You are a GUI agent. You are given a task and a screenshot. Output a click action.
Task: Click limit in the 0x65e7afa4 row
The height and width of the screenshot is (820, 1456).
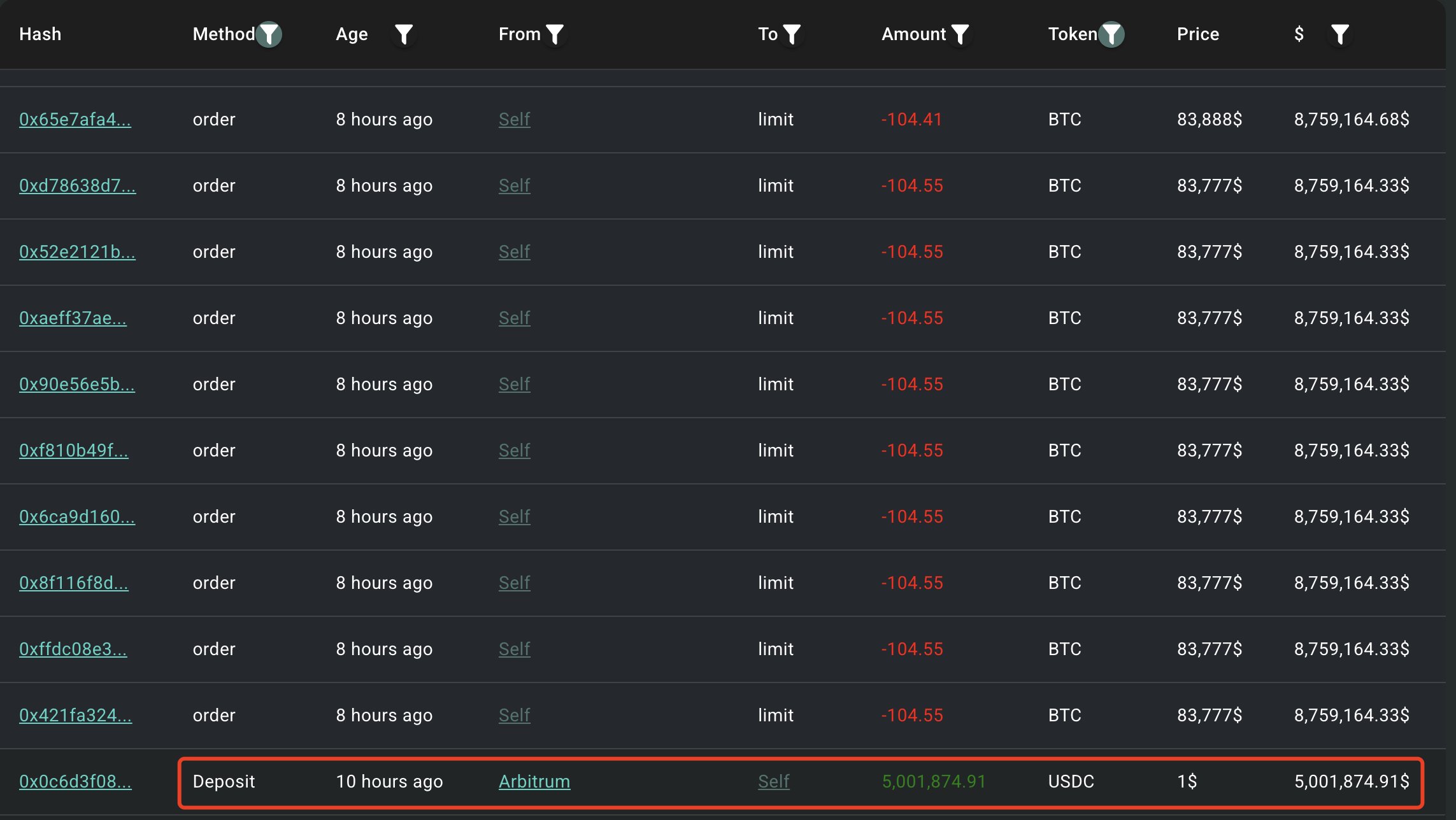point(776,120)
